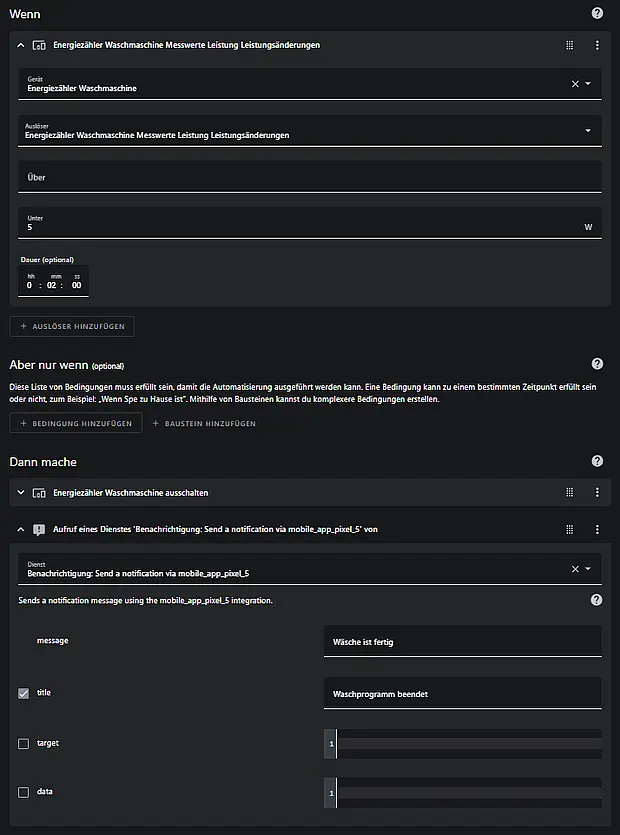Open help for the Wenn section

tap(597, 13)
